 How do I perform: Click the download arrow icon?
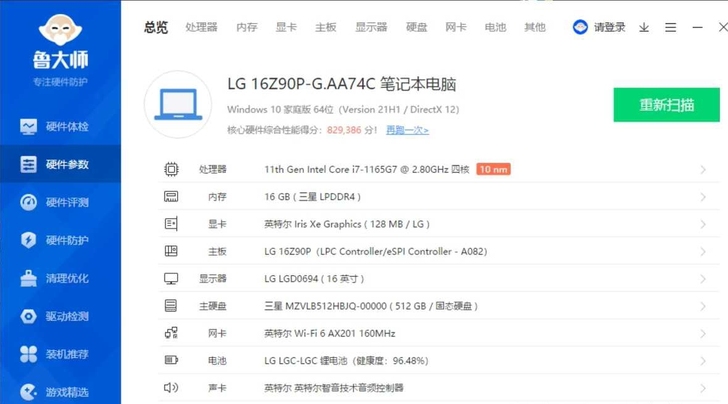(x=644, y=28)
